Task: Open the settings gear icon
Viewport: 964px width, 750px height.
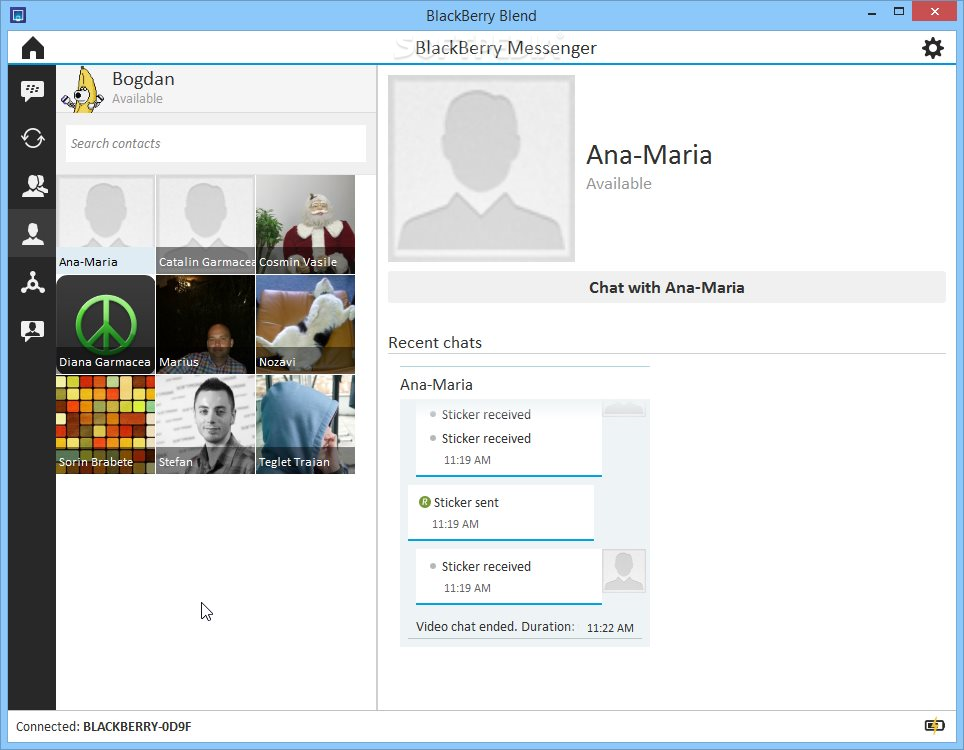Action: (x=932, y=48)
